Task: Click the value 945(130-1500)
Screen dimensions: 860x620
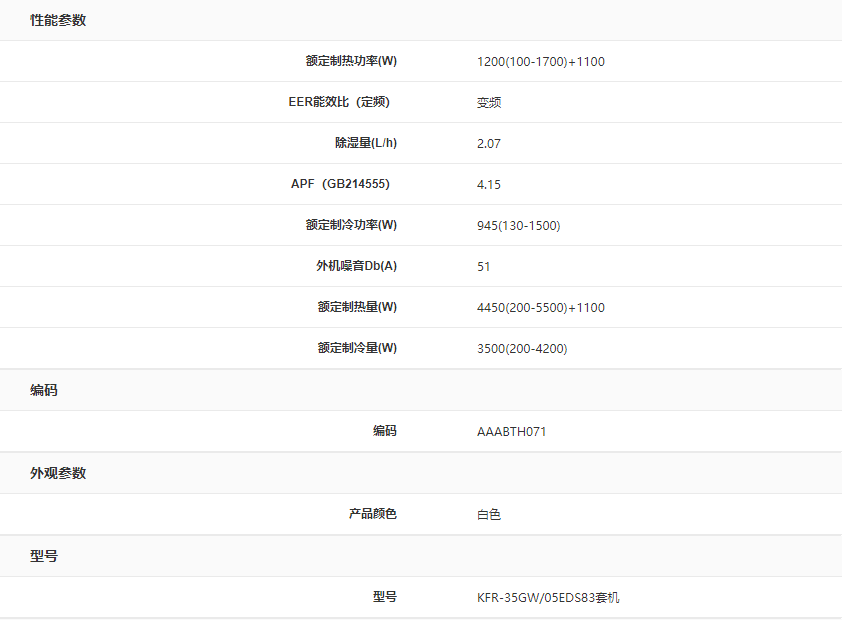Action: (518, 226)
